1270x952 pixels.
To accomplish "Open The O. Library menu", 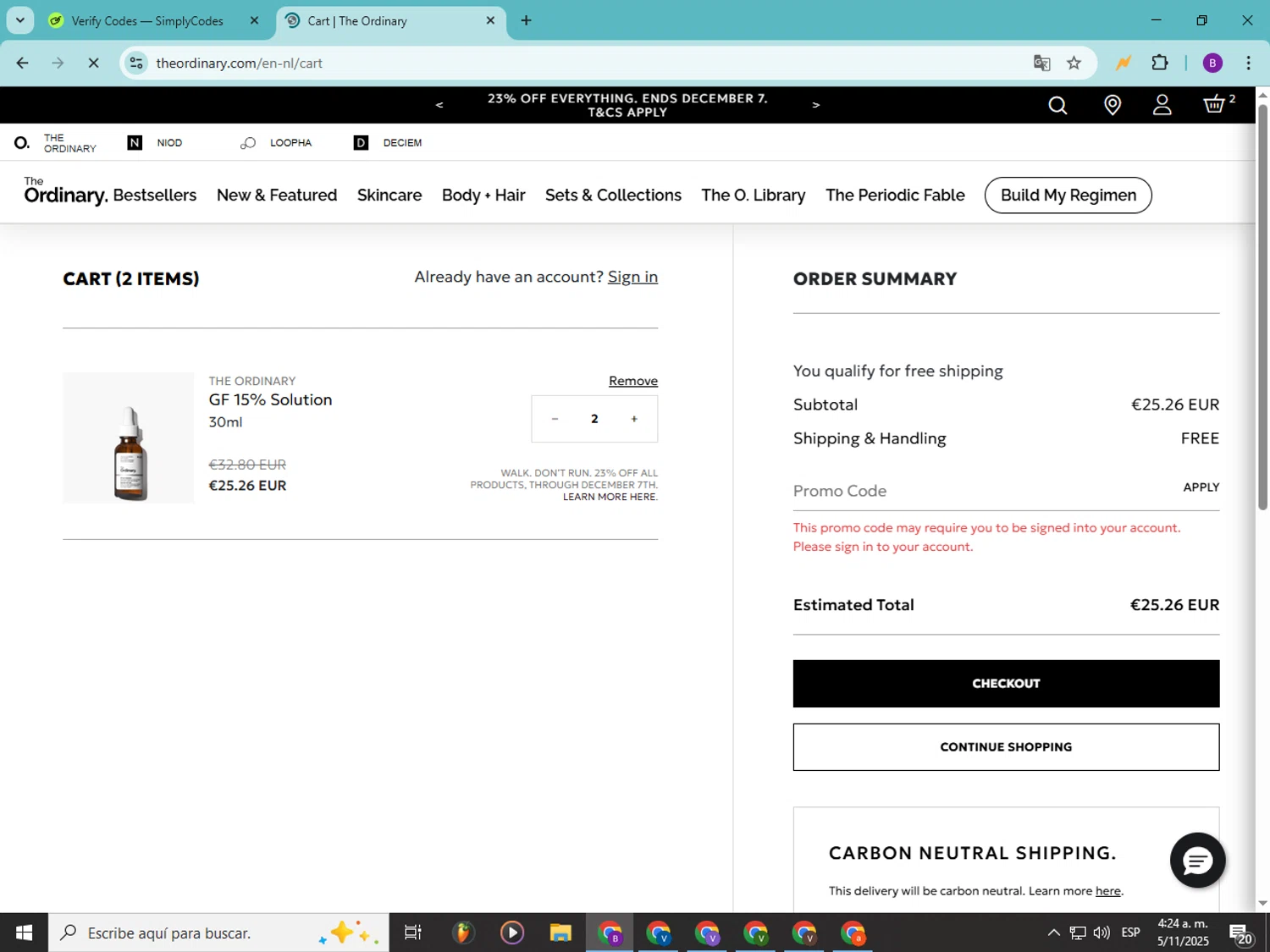I will pos(754,195).
